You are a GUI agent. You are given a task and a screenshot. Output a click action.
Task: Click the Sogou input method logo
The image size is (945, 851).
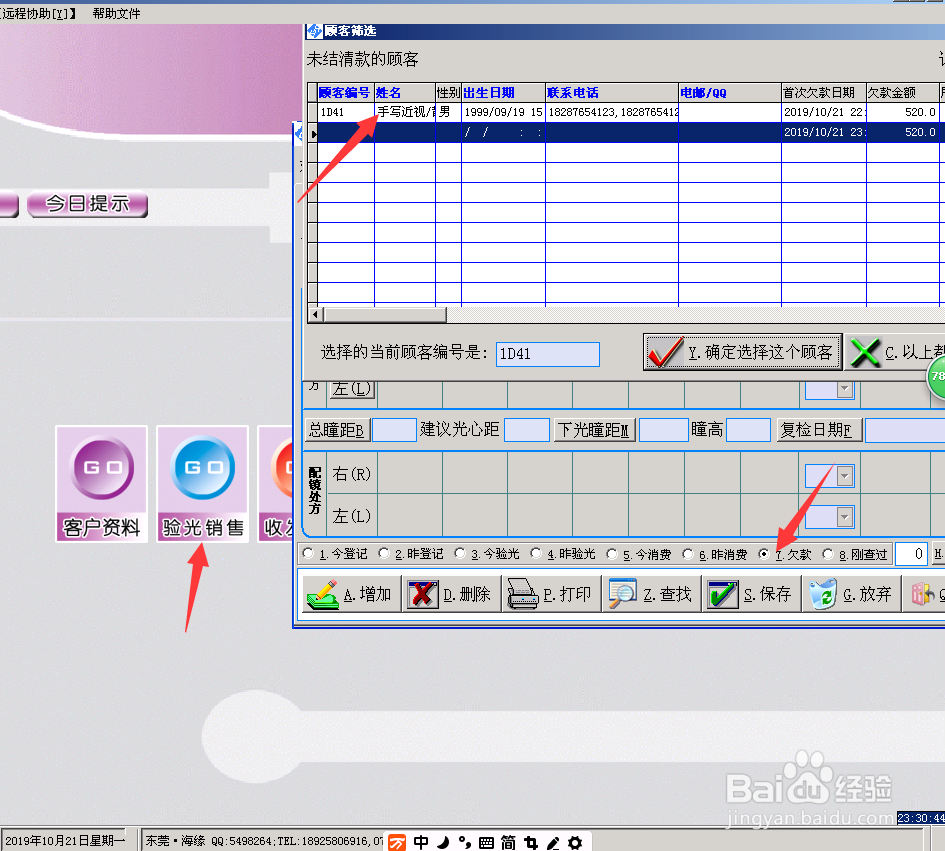click(397, 842)
